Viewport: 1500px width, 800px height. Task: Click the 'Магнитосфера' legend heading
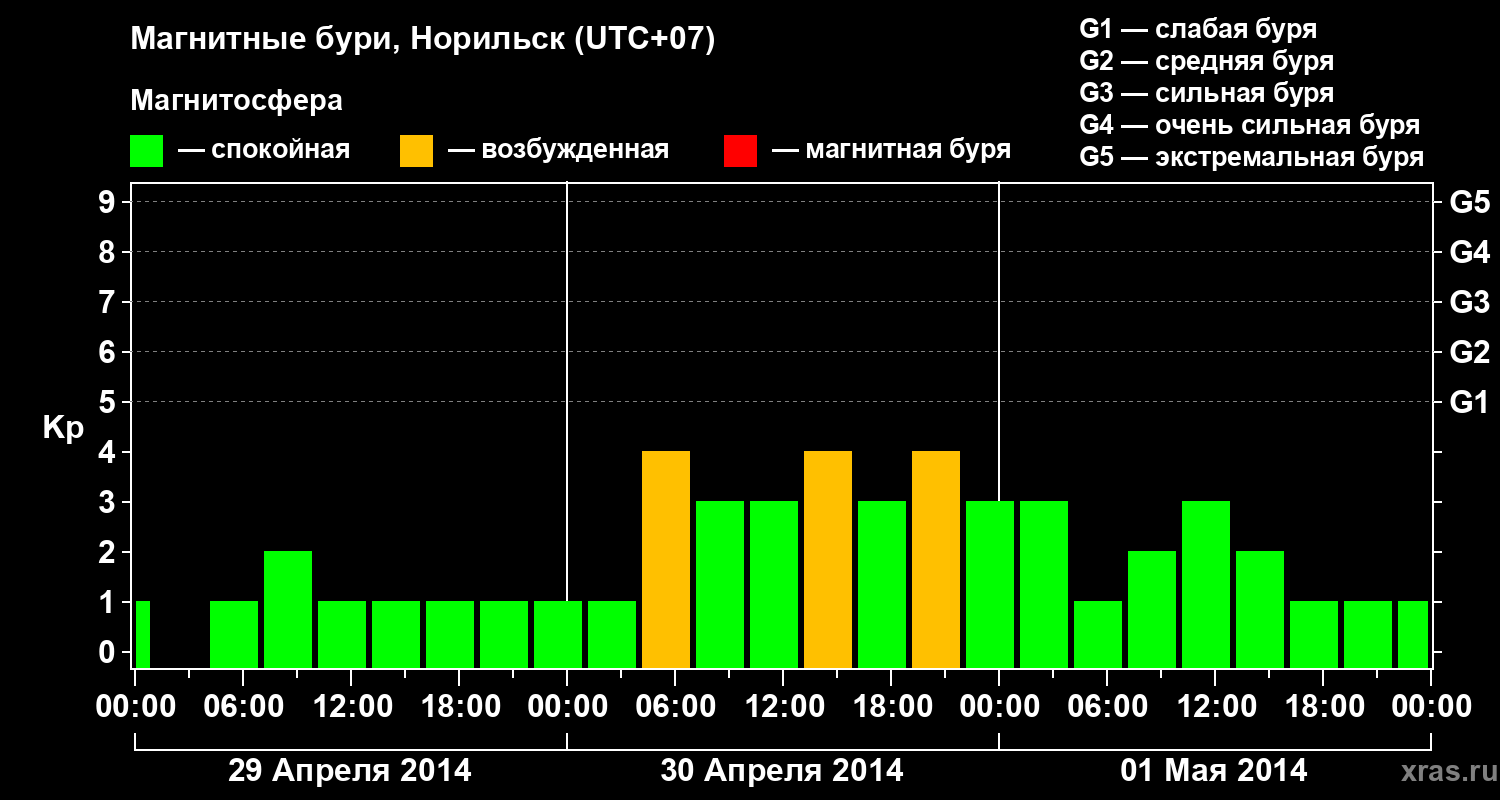click(237, 101)
